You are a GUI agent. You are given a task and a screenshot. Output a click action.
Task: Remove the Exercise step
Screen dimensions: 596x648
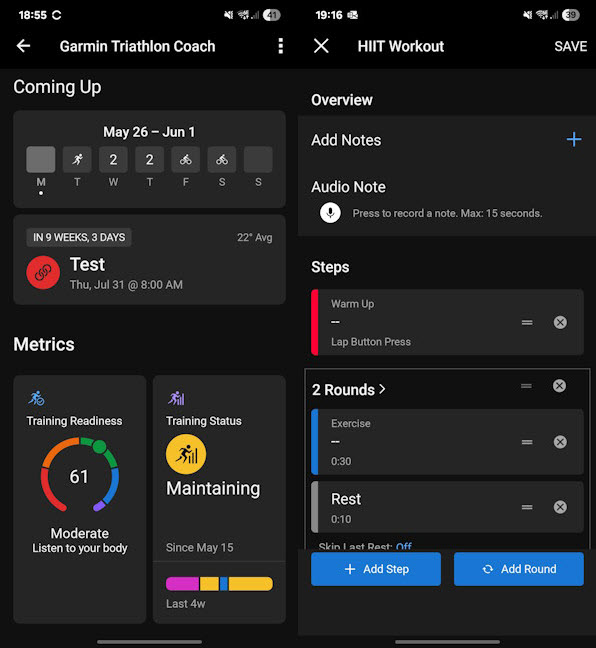point(560,442)
